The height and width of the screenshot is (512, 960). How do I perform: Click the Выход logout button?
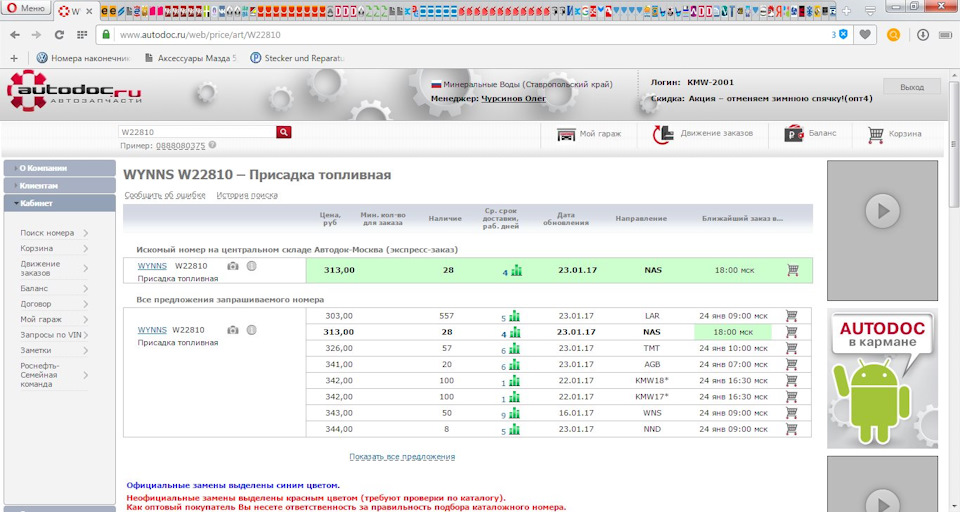(912, 87)
